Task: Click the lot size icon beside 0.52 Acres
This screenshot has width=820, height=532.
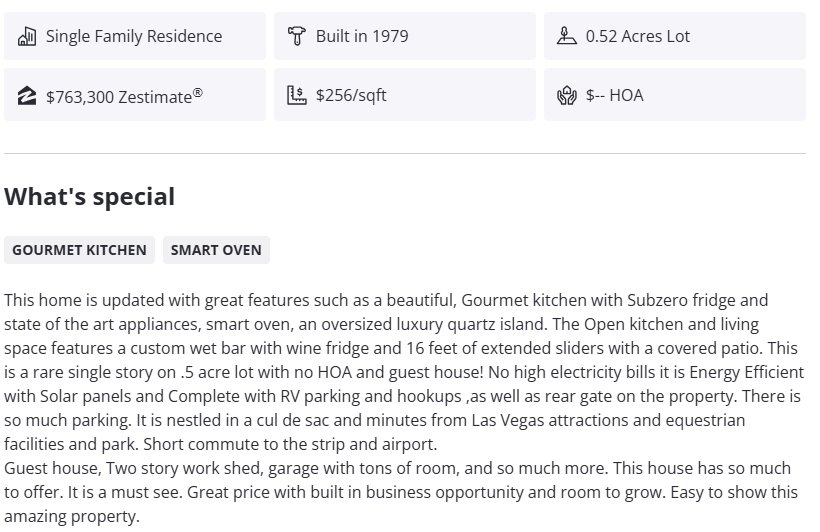Action: 567,37
